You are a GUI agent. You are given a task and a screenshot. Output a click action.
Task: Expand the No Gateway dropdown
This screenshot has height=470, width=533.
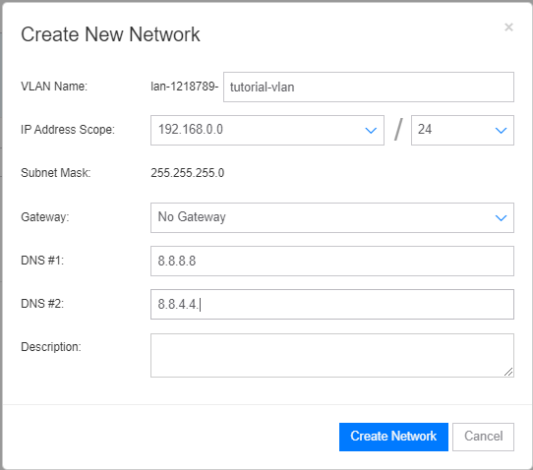(x=332, y=218)
